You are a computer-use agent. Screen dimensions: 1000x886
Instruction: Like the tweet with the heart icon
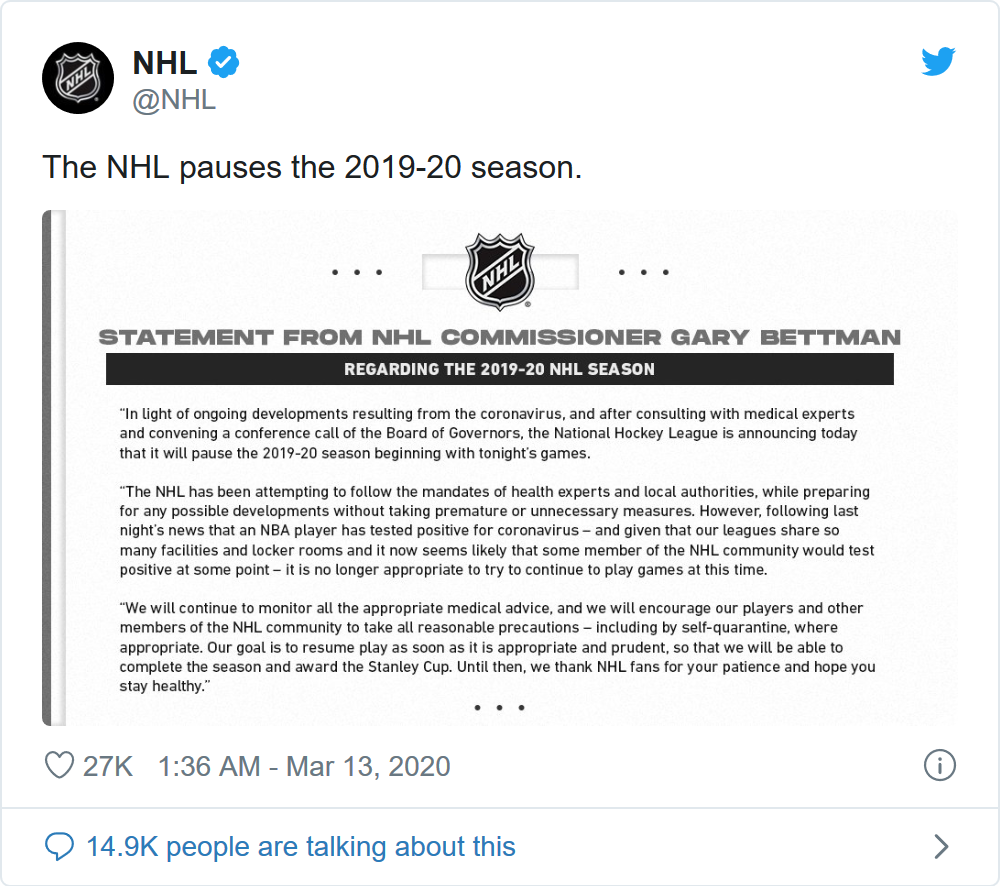coord(60,766)
